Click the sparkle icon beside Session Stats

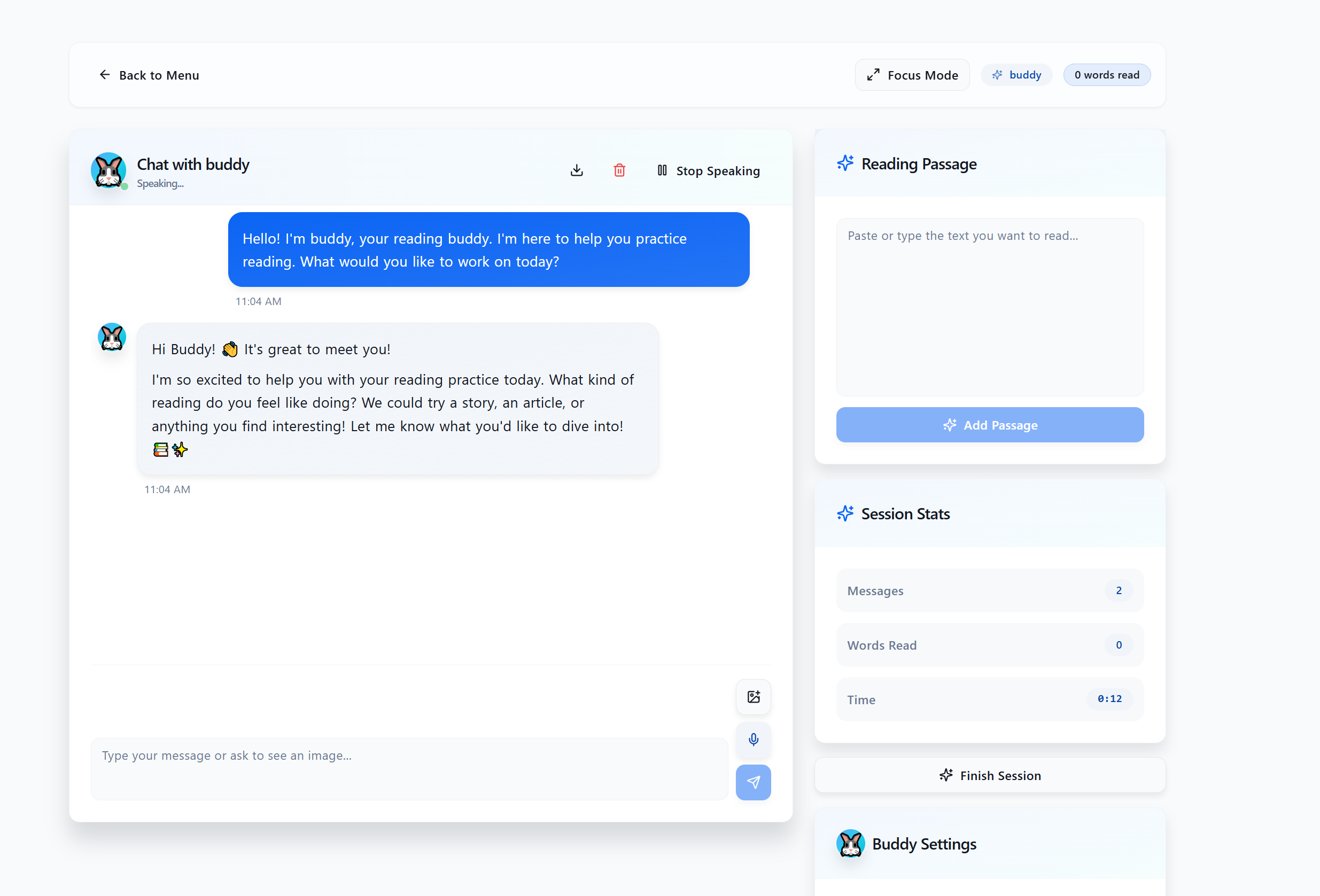(844, 513)
